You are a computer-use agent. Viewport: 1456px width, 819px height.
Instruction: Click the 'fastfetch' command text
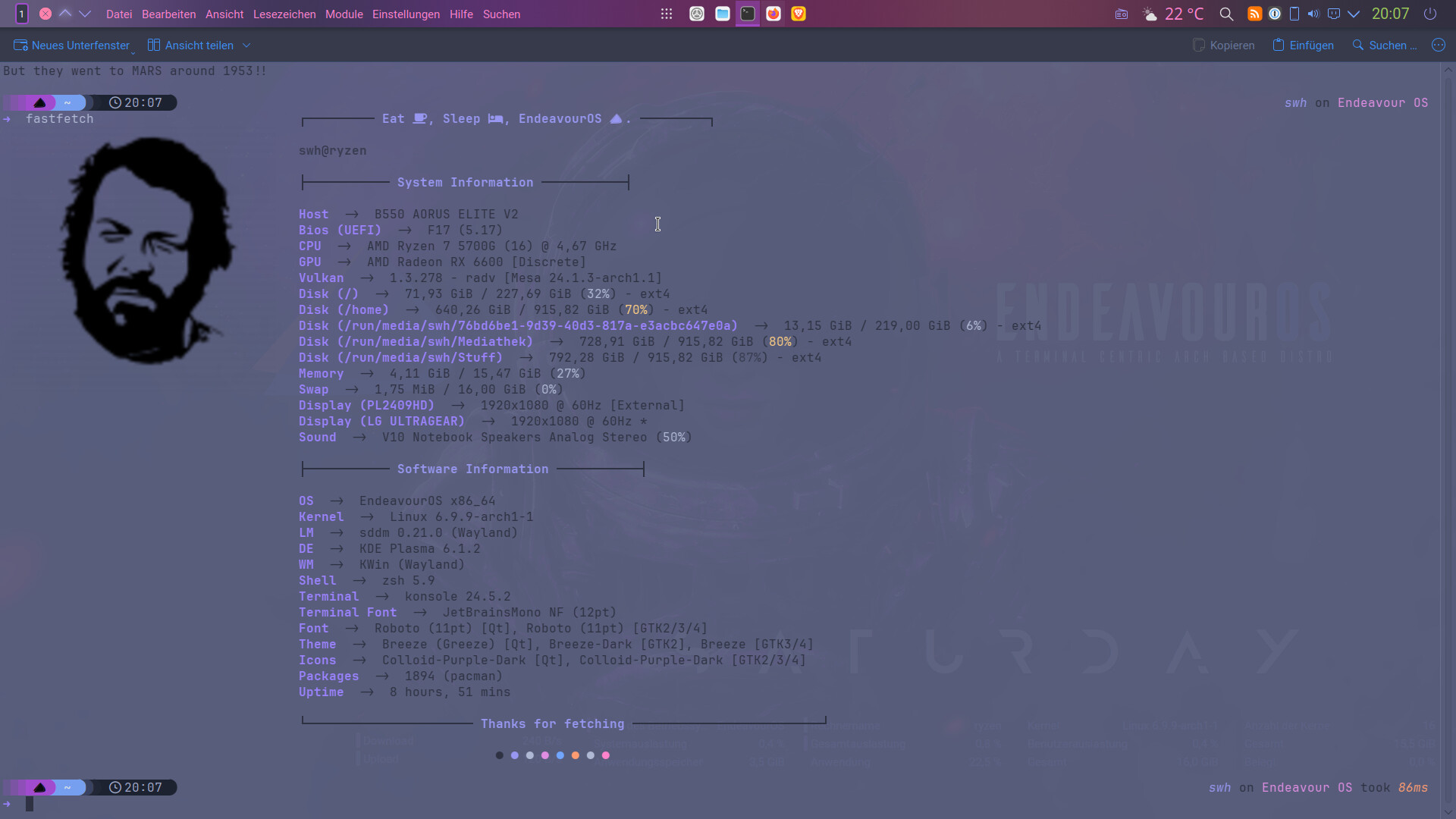pos(60,118)
